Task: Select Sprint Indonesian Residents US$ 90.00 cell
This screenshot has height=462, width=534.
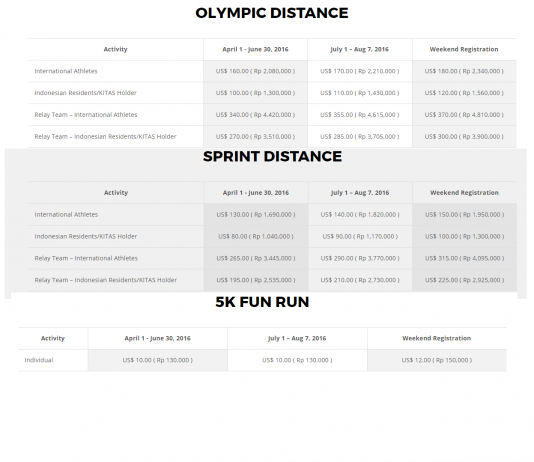Action: [360, 236]
